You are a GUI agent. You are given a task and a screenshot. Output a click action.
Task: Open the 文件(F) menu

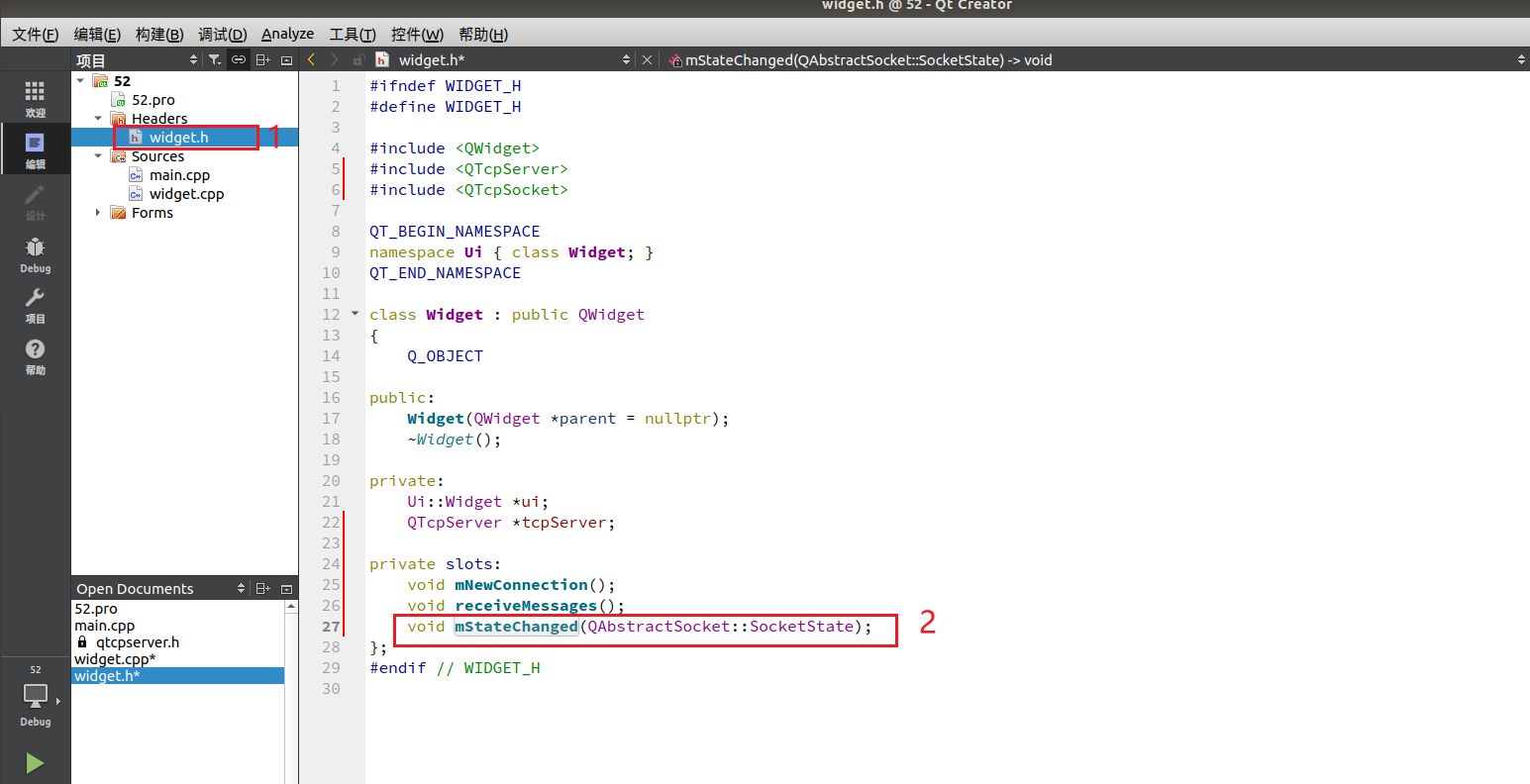35,35
